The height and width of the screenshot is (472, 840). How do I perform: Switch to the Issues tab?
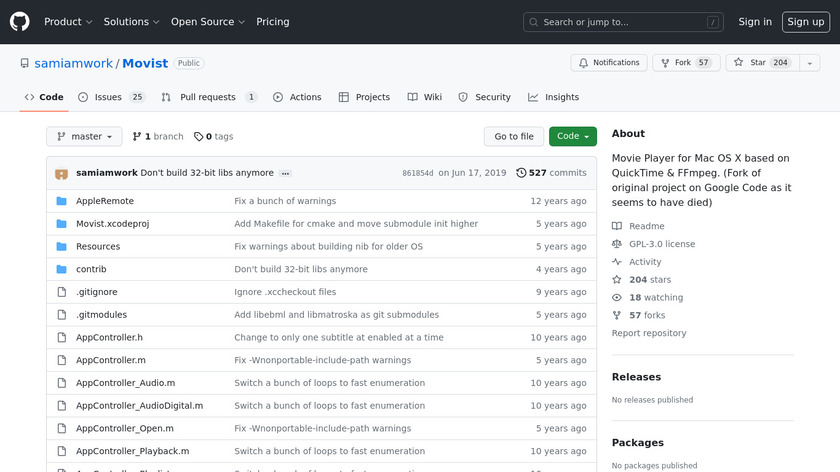point(111,97)
